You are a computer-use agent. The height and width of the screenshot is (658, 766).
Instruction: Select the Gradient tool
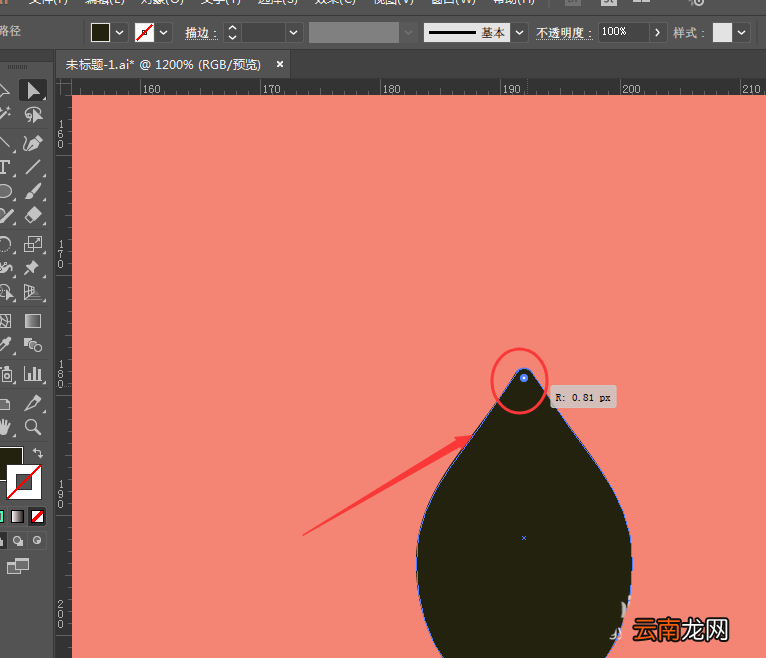pos(33,321)
